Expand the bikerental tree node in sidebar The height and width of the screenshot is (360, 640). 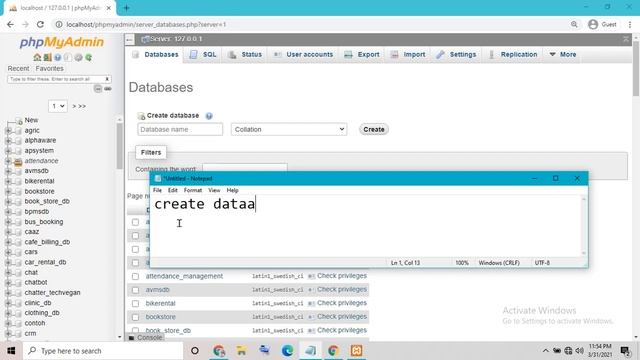[x=8, y=181]
